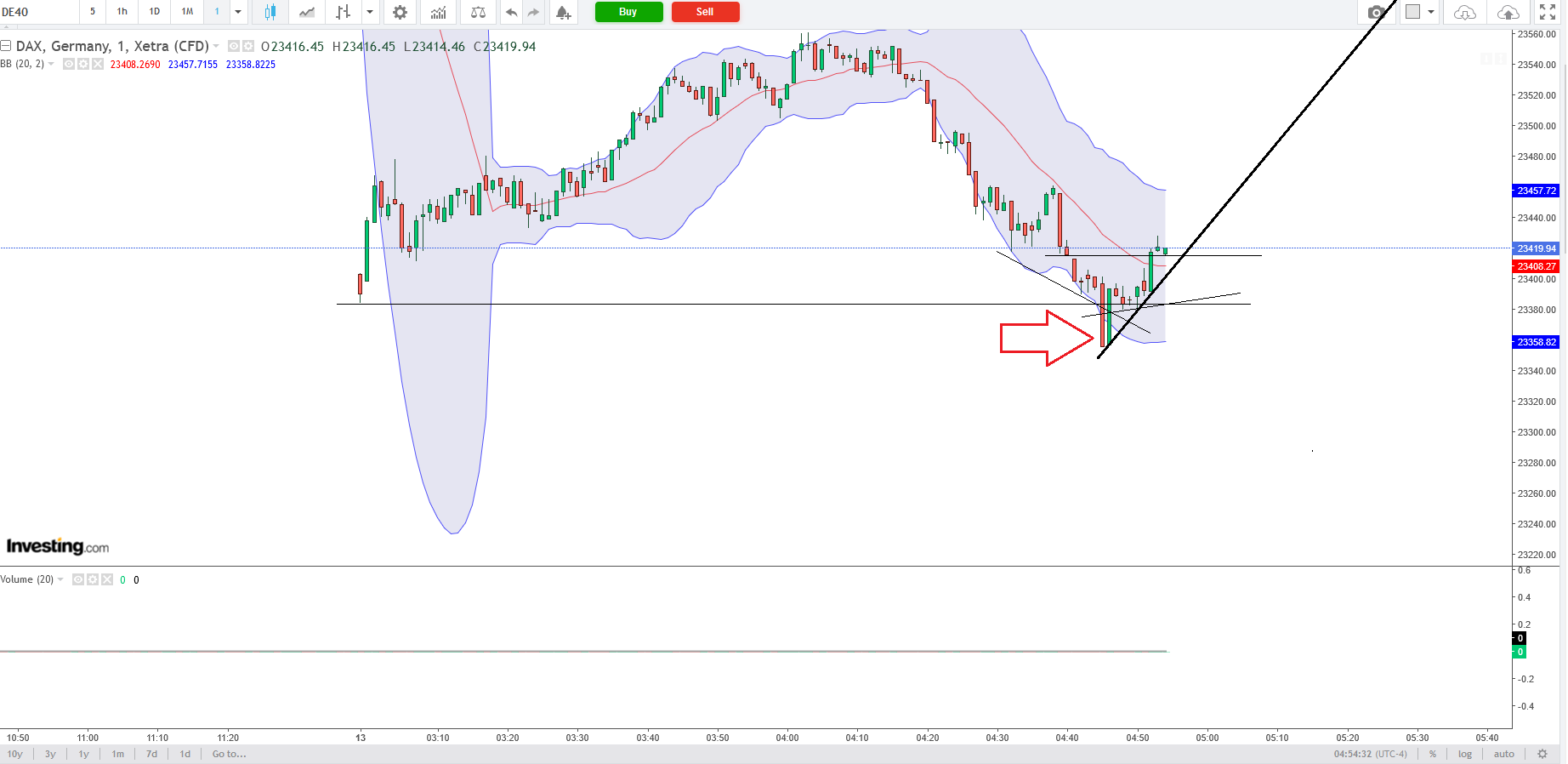This screenshot has height=764, width=1568.
Task: Click the load chart cloud download icon
Action: click(x=1464, y=12)
